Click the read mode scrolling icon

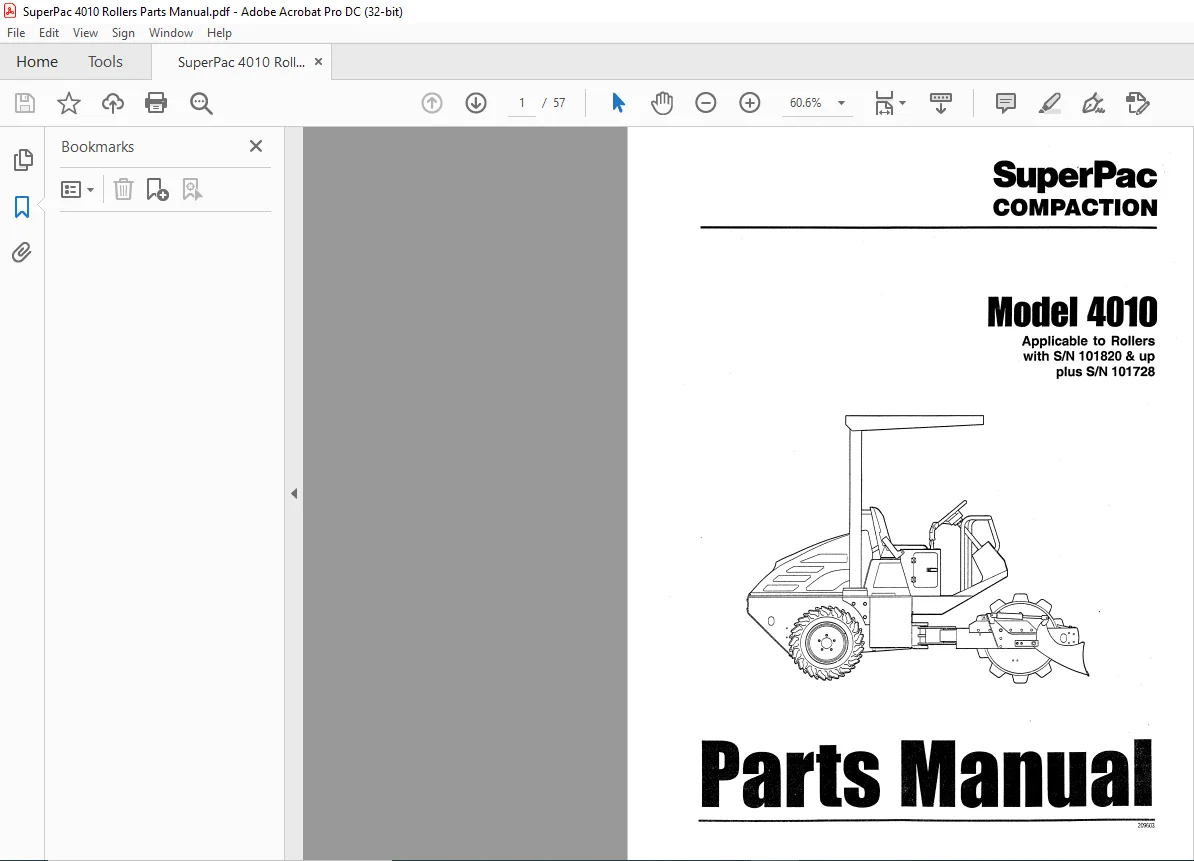coord(941,103)
